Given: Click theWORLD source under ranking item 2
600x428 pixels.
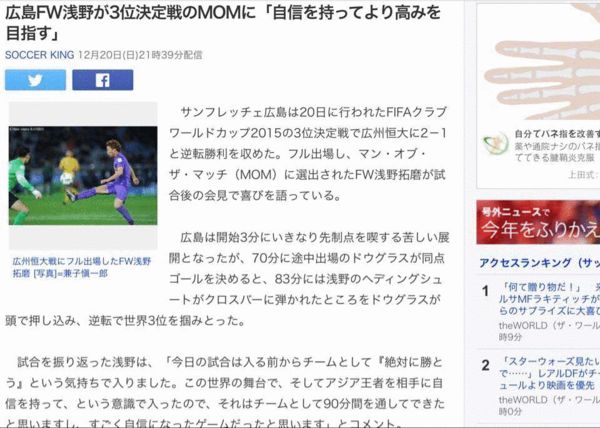Looking at the screenshot, I should tap(549, 405).
